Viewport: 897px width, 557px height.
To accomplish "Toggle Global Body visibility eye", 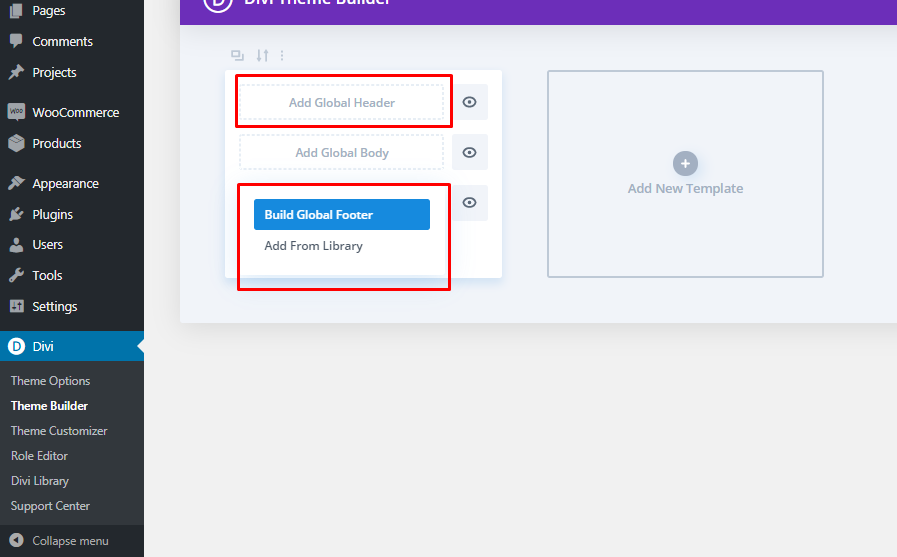I will pyautogui.click(x=470, y=153).
